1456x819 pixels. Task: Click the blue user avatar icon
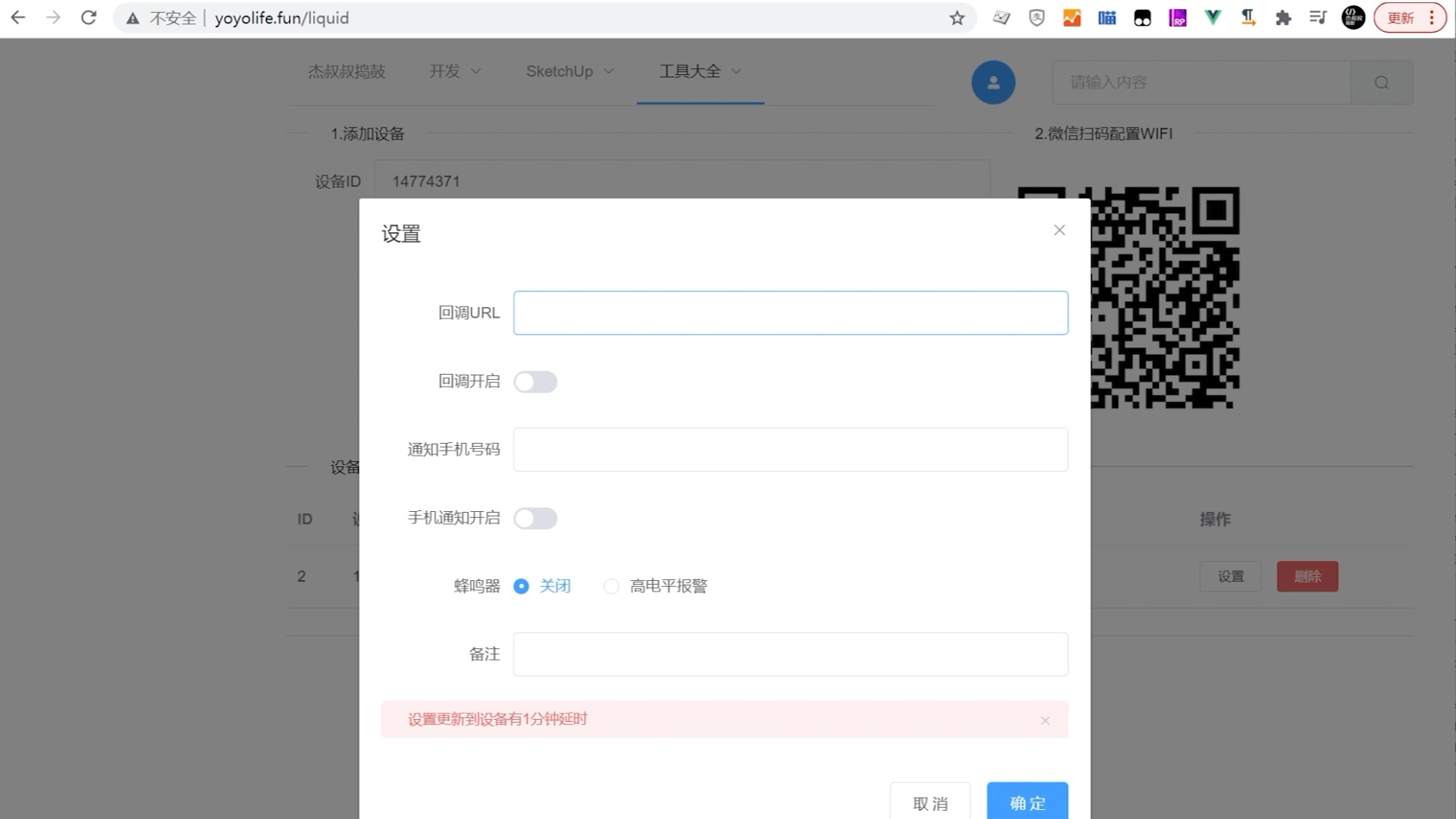993,83
